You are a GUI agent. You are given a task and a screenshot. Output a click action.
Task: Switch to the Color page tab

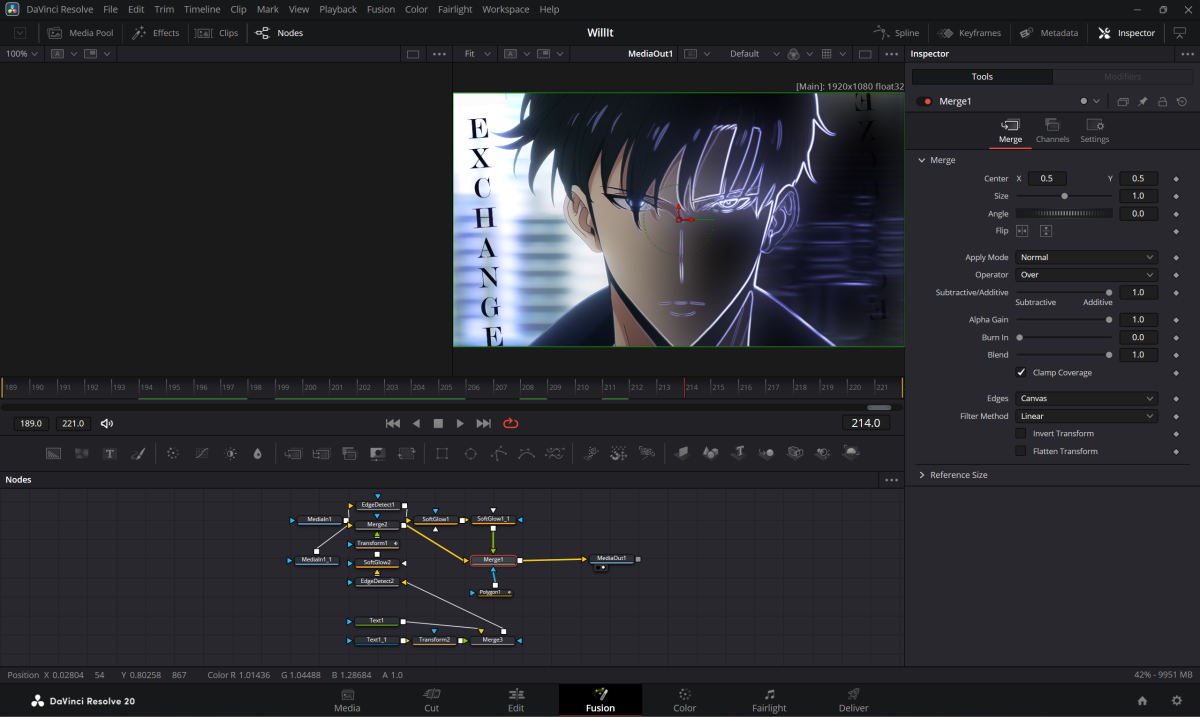(684, 700)
